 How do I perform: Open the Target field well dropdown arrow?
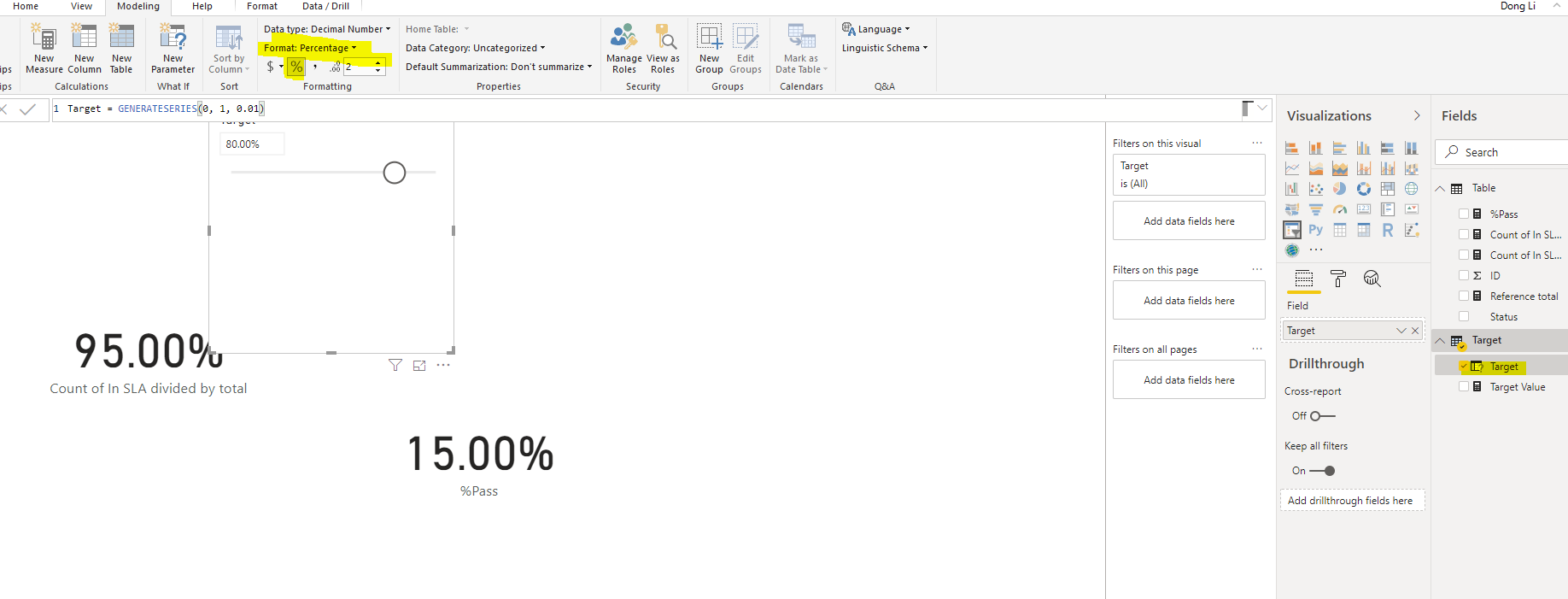tap(1401, 331)
